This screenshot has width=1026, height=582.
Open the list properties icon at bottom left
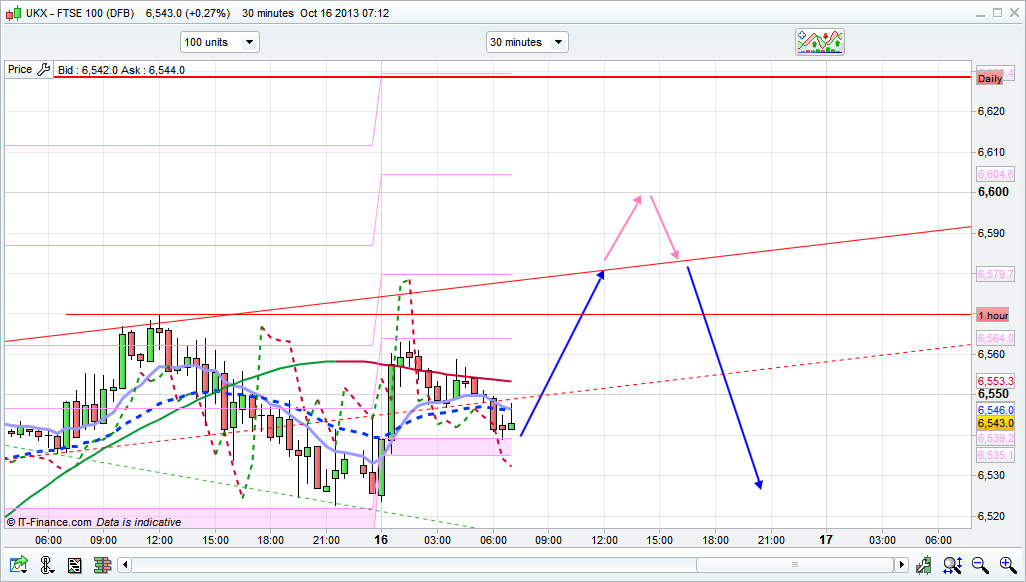[x=74, y=565]
